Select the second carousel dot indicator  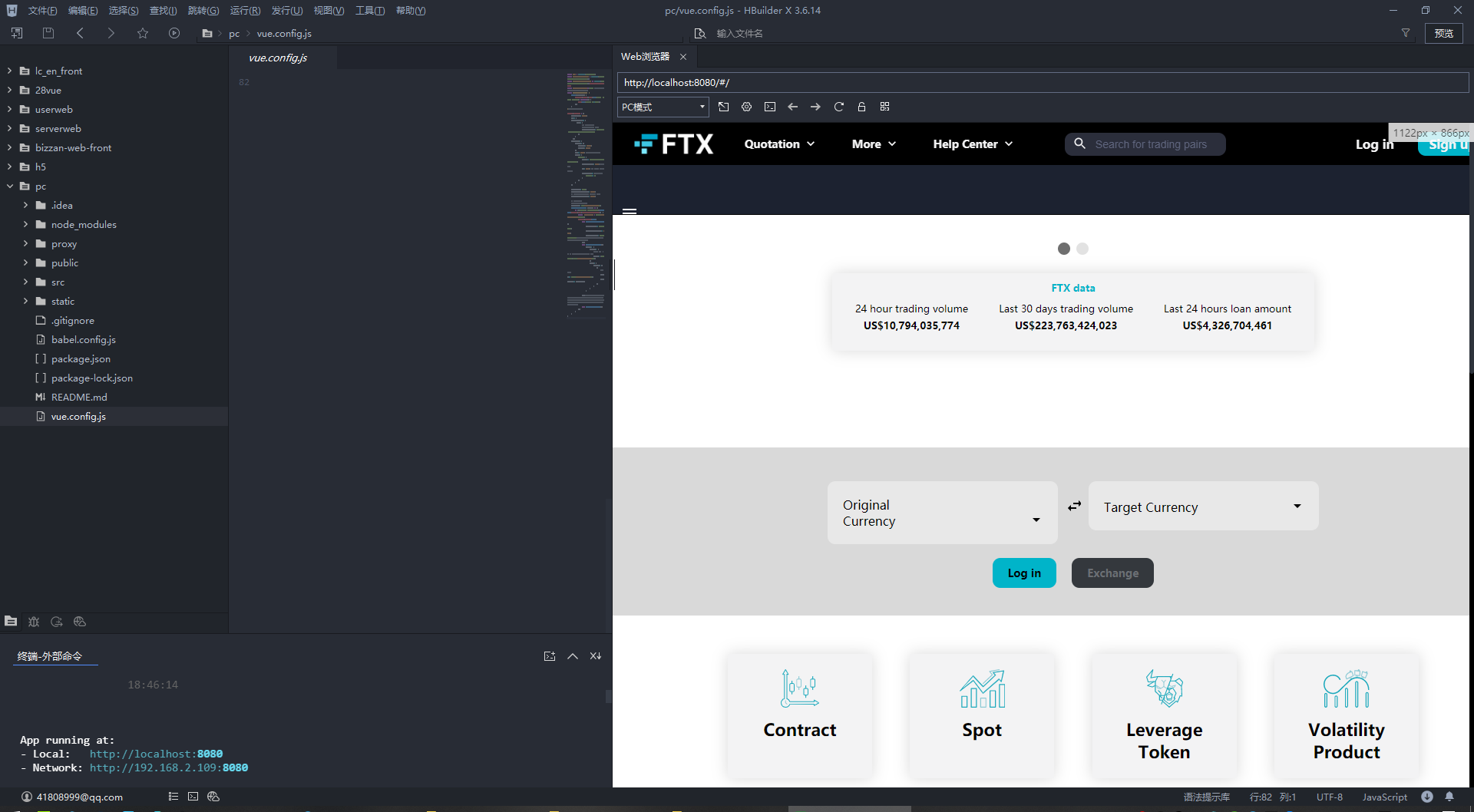(x=1082, y=249)
